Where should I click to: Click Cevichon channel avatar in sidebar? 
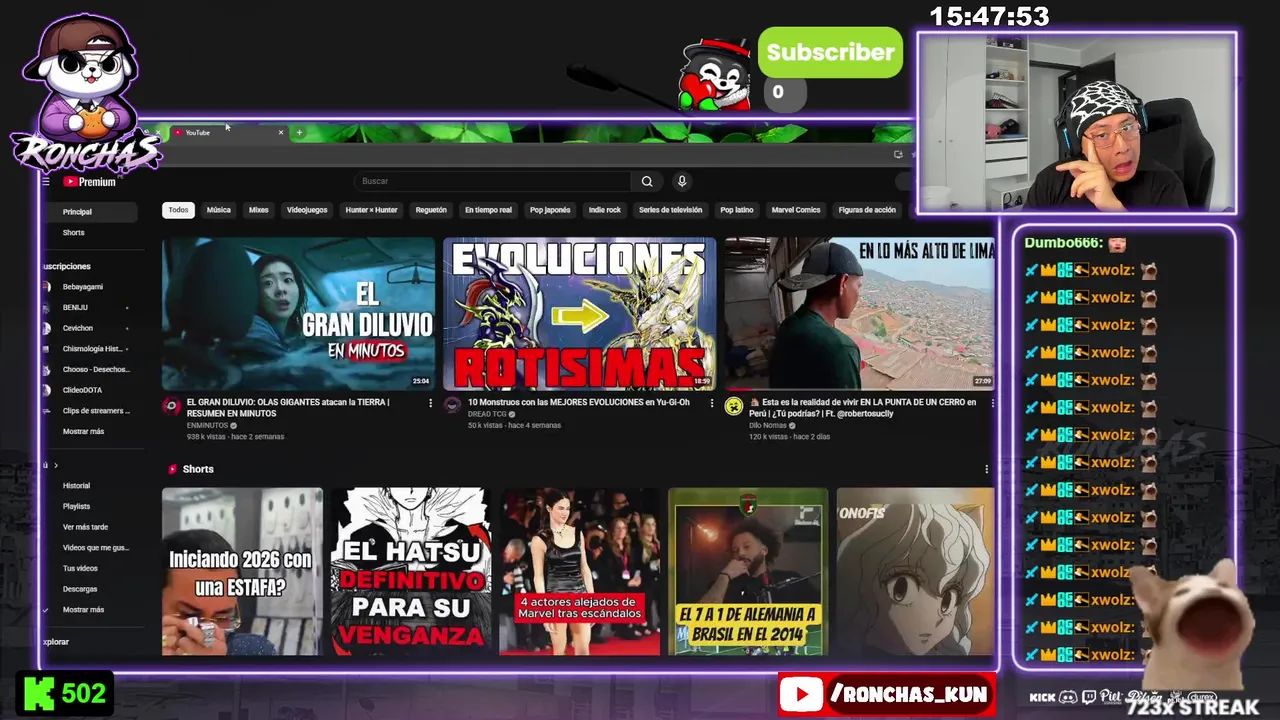tap(46, 328)
